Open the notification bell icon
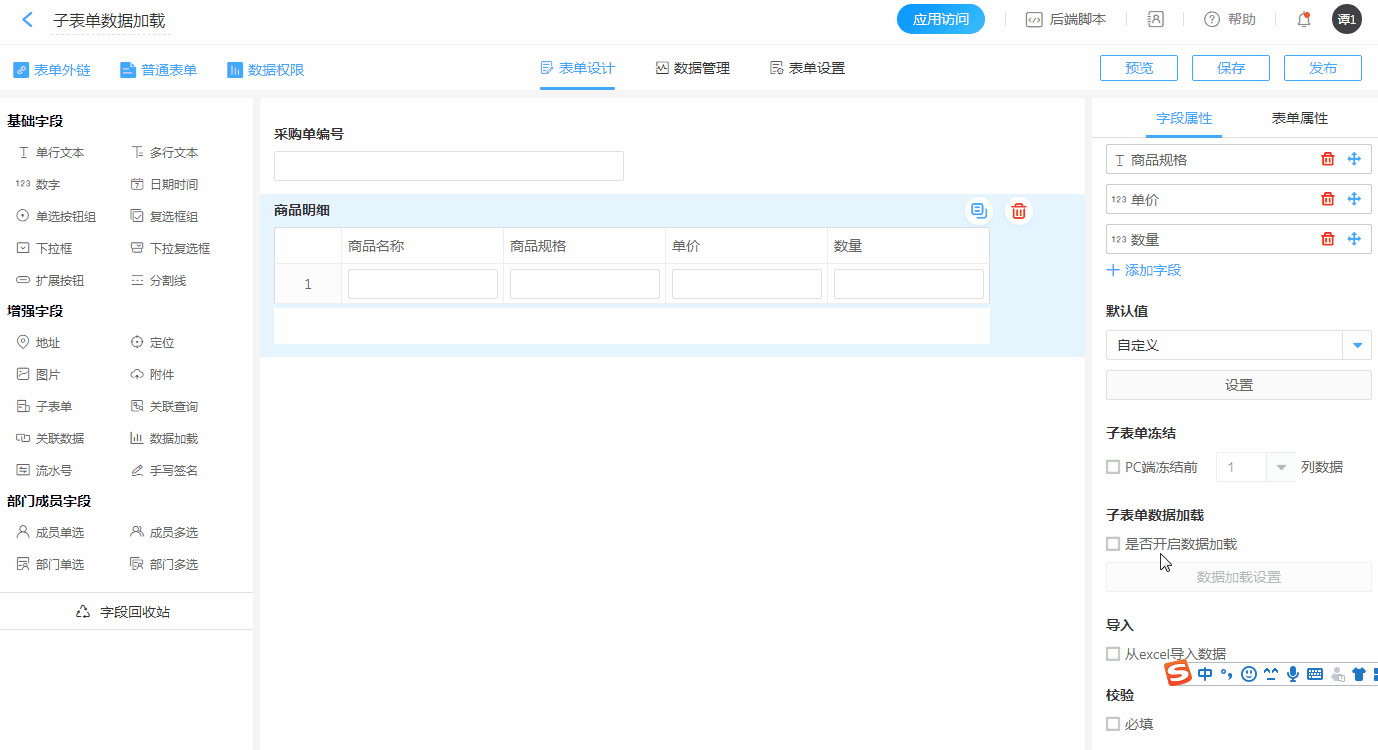The width and height of the screenshot is (1378, 750). pyautogui.click(x=1304, y=19)
